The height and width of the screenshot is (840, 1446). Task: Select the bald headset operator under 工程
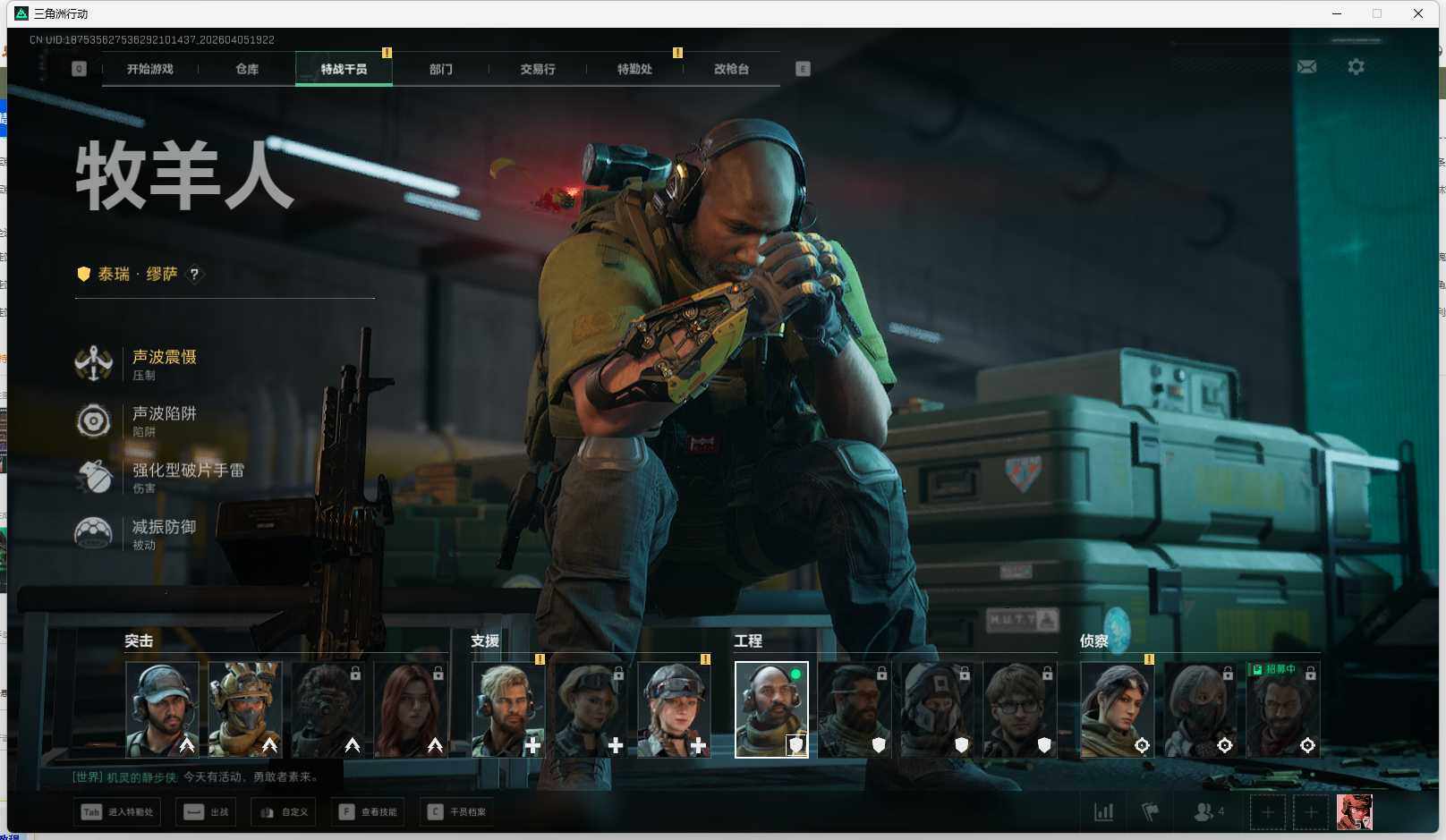pos(771,709)
